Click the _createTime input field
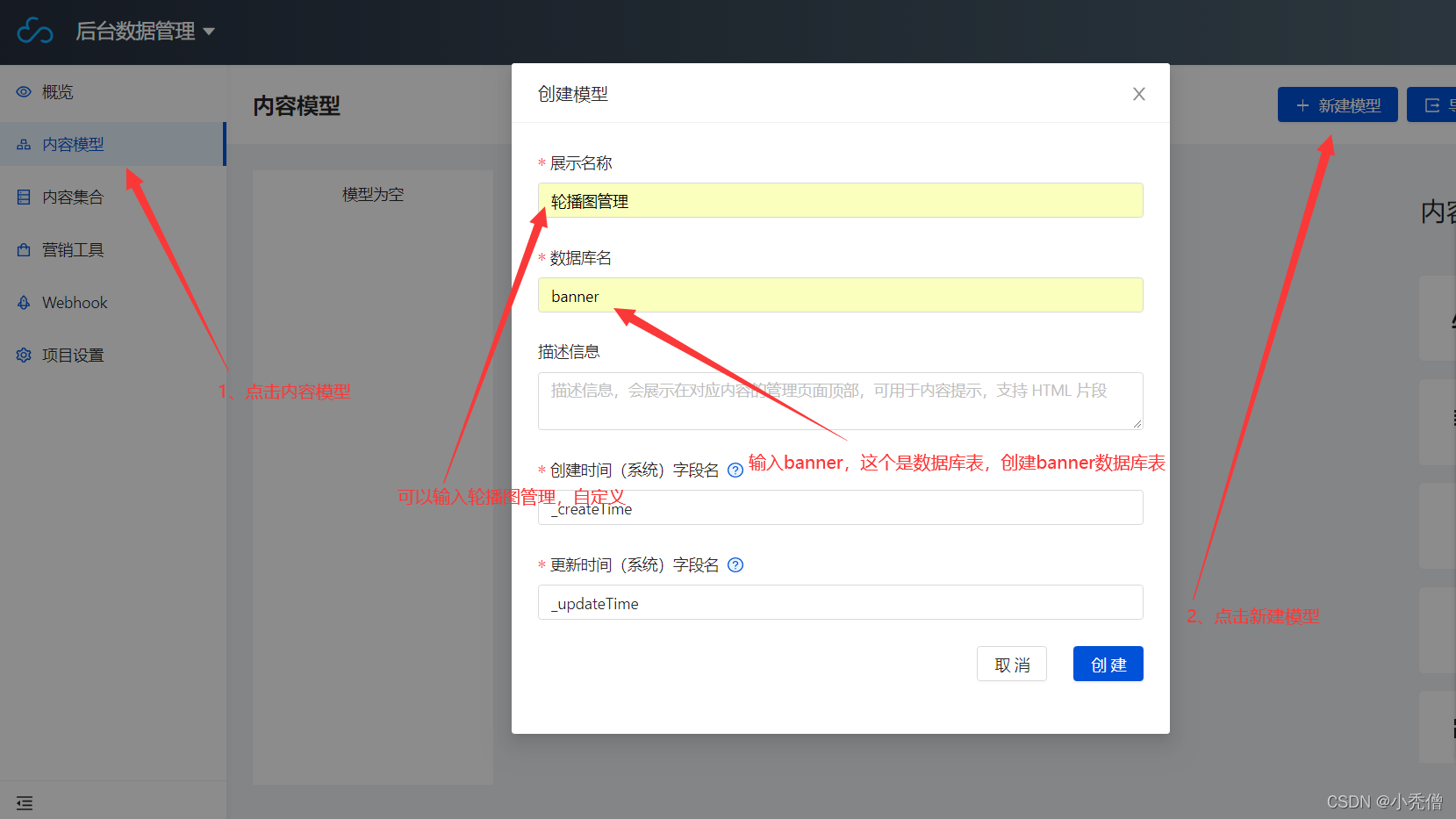 840,507
